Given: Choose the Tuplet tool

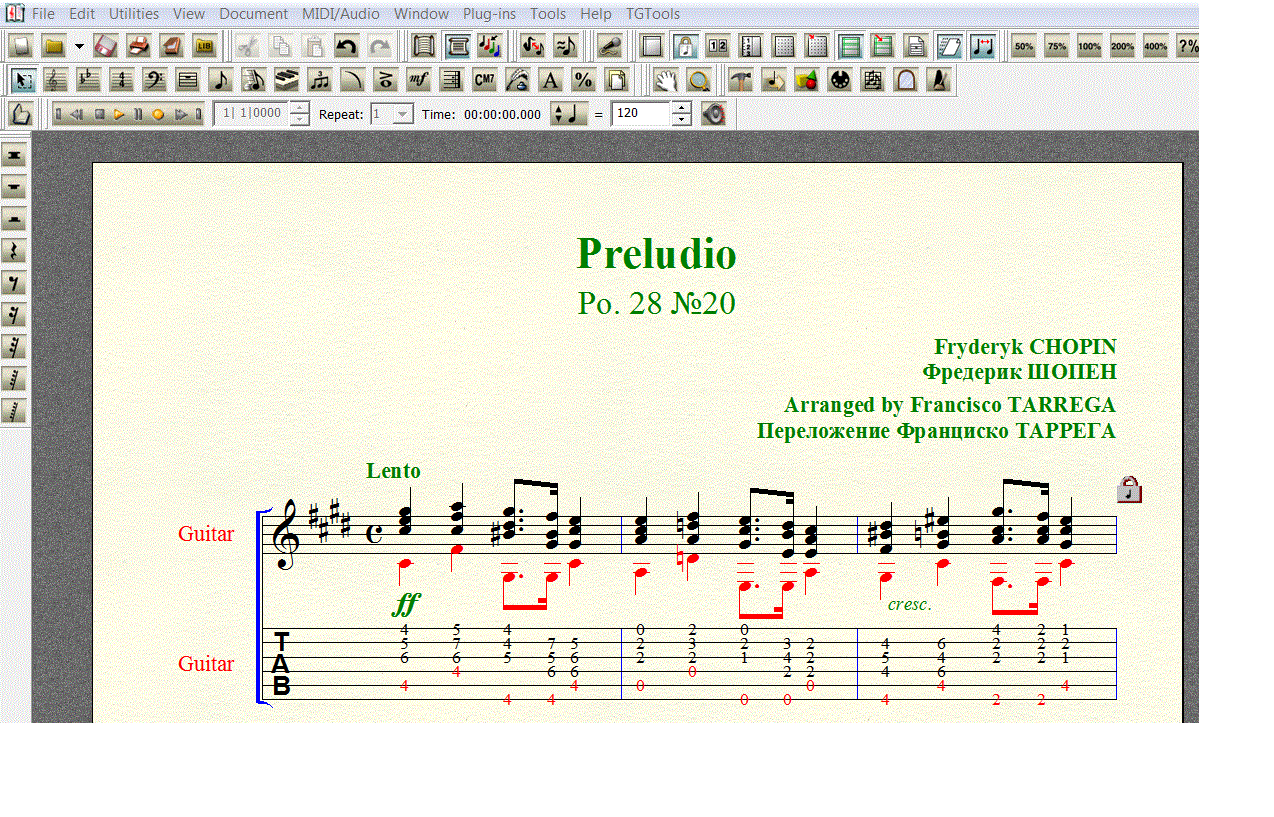Looking at the screenshot, I should coord(320,80).
